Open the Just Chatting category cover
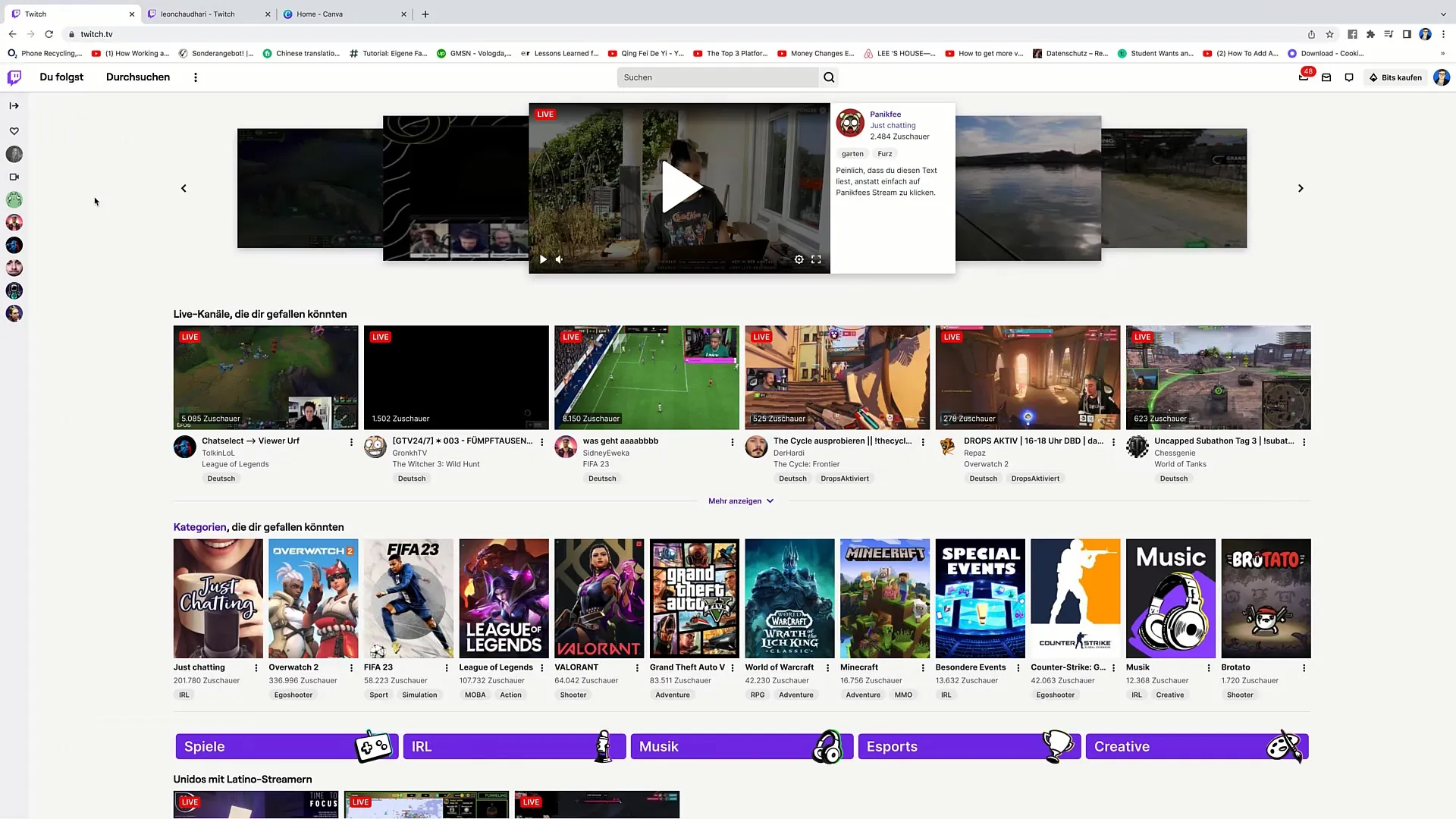The height and width of the screenshot is (819, 1456). point(218,598)
